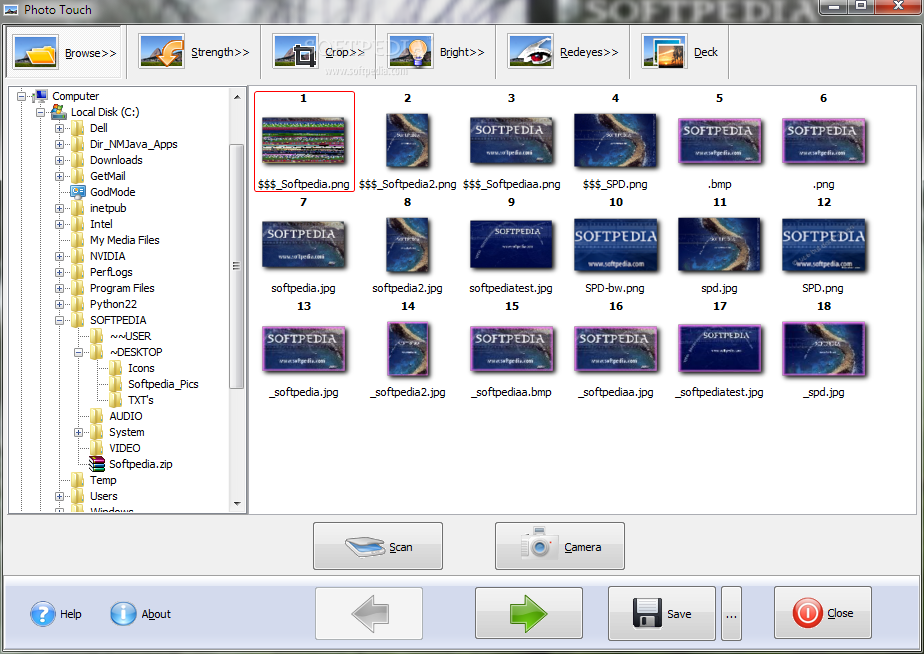Image resolution: width=924 pixels, height=654 pixels.
Task: Select the PerfLogs tree label
Action: (111, 272)
